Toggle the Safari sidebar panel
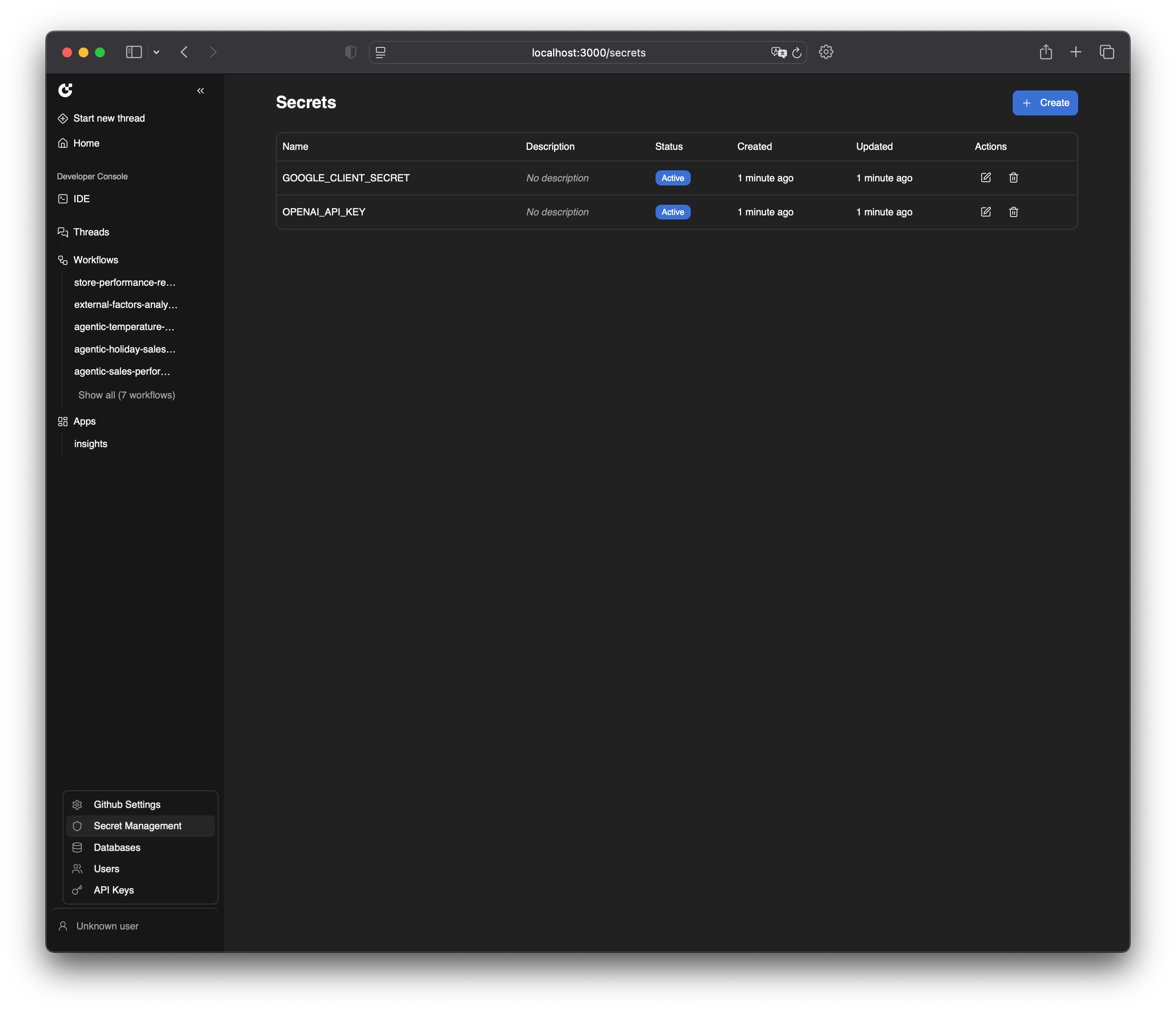The height and width of the screenshot is (1013, 1176). click(133, 52)
